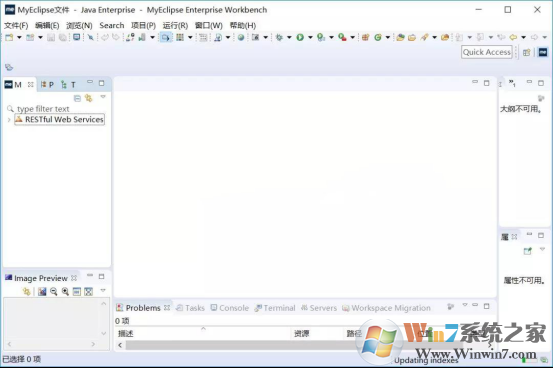Select the MyEclipse perspective icon

coord(543,52)
